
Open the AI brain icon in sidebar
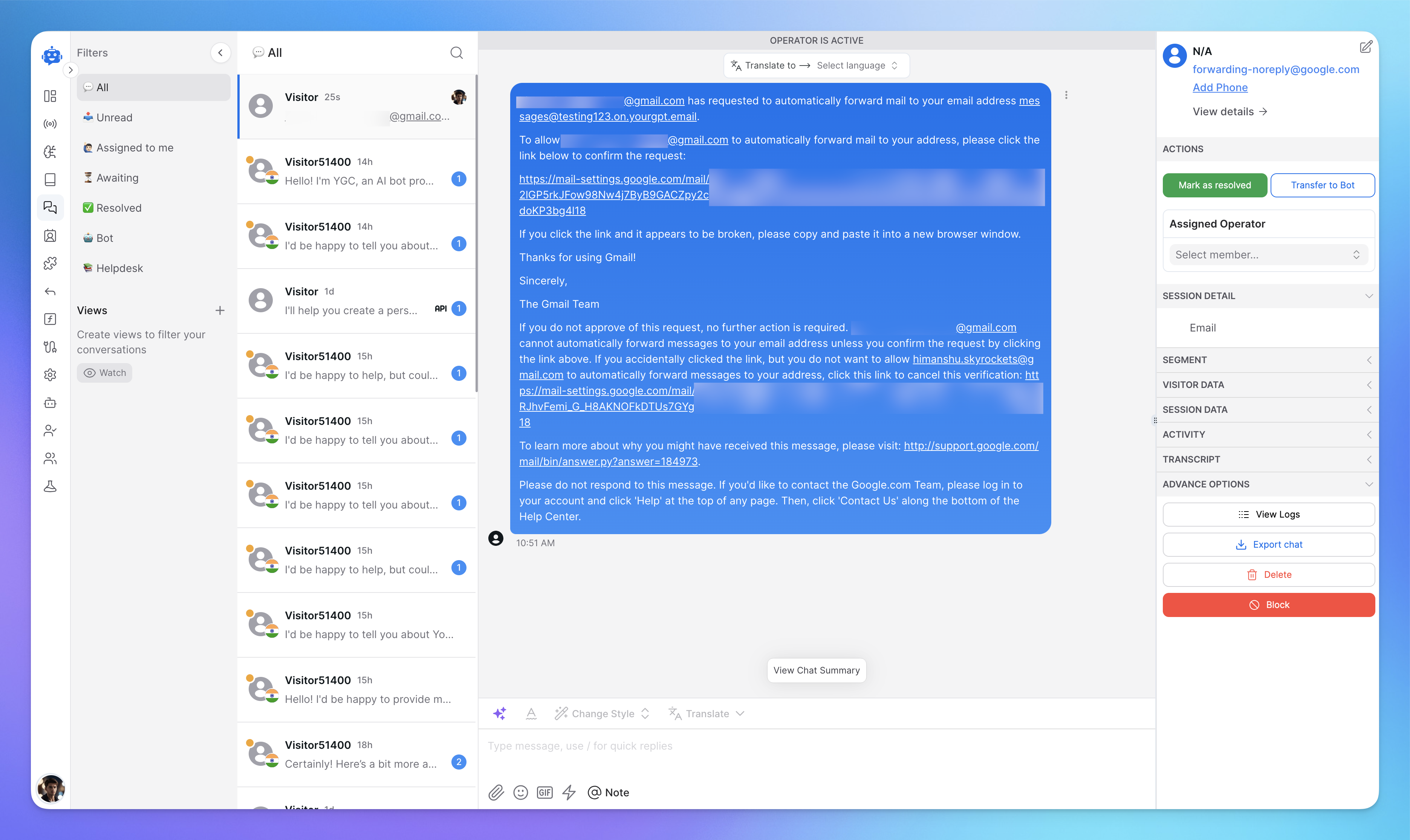[50, 152]
